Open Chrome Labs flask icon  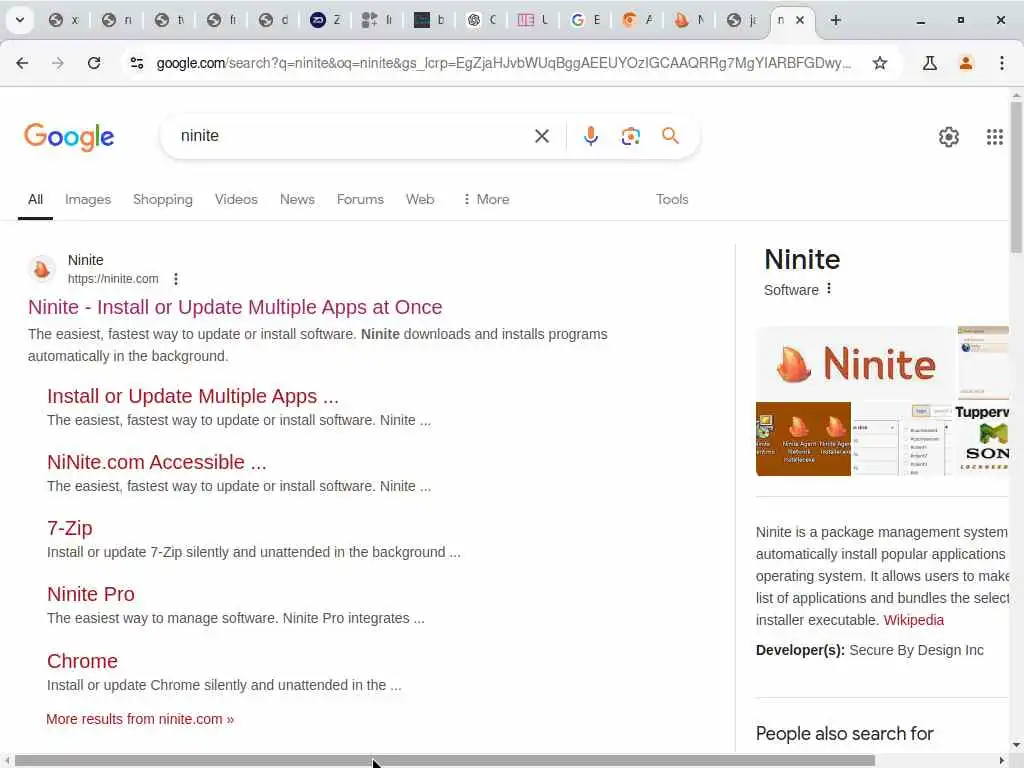click(930, 63)
